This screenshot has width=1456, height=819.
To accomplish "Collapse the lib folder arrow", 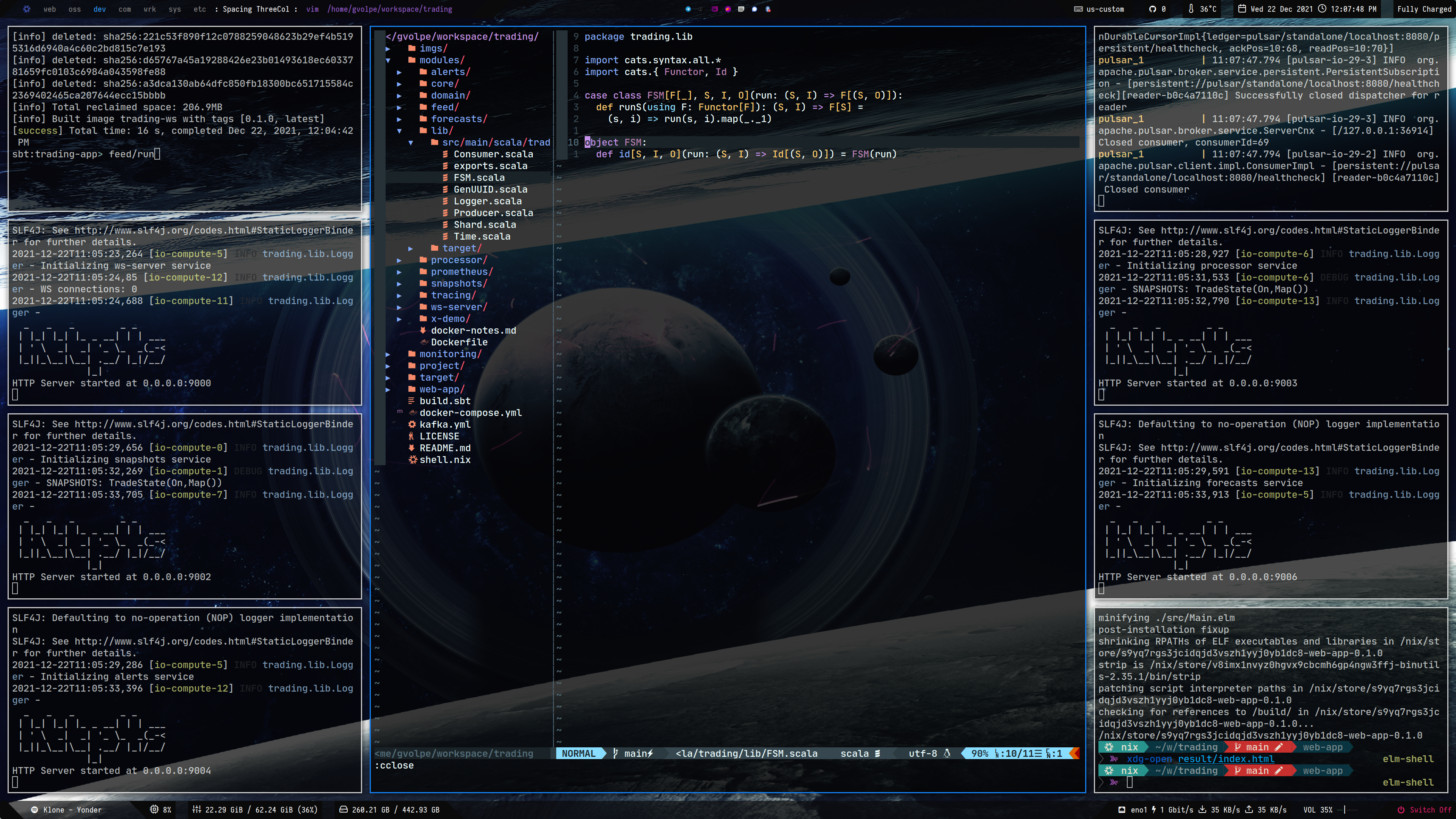I will click(400, 130).
